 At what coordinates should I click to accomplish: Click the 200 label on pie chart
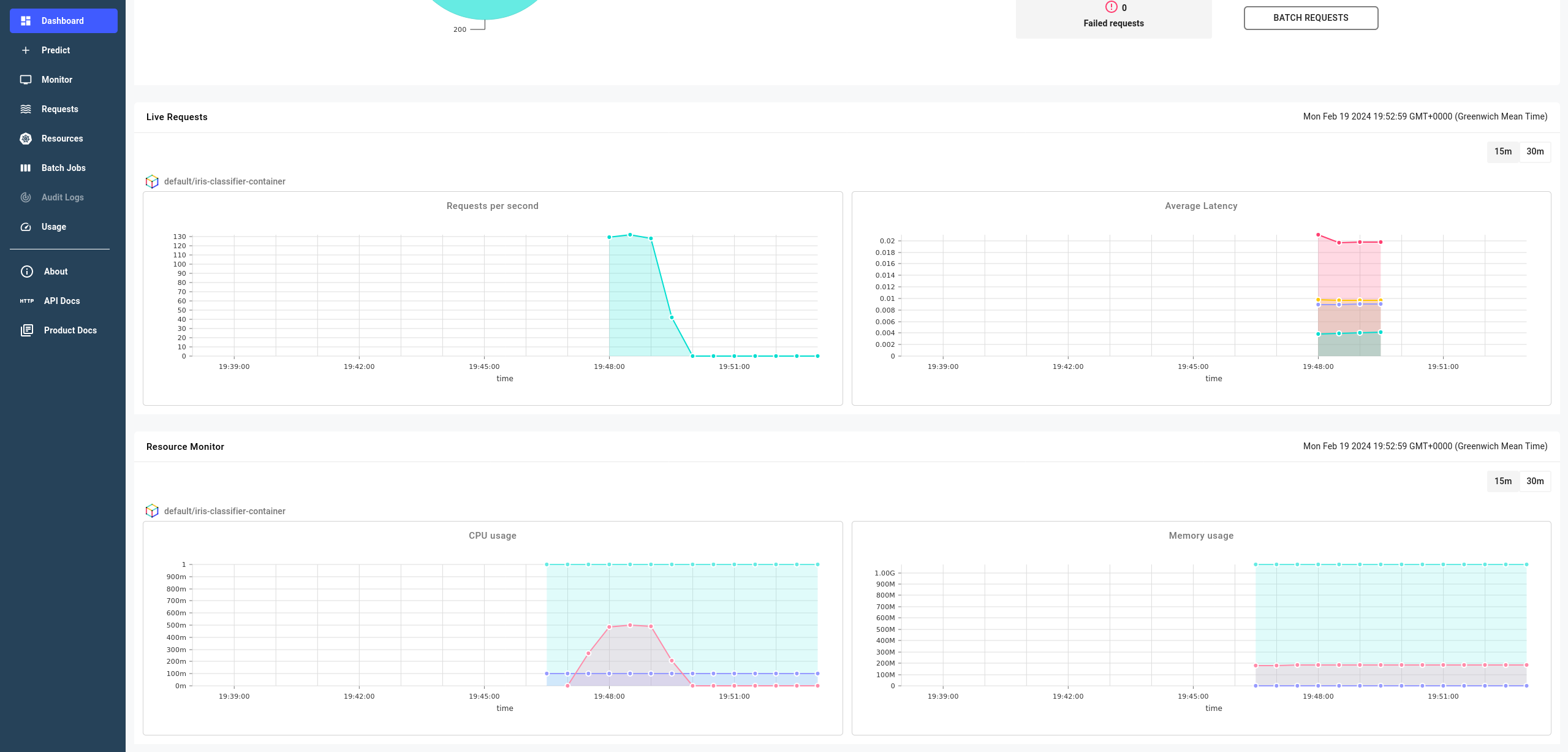click(460, 29)
